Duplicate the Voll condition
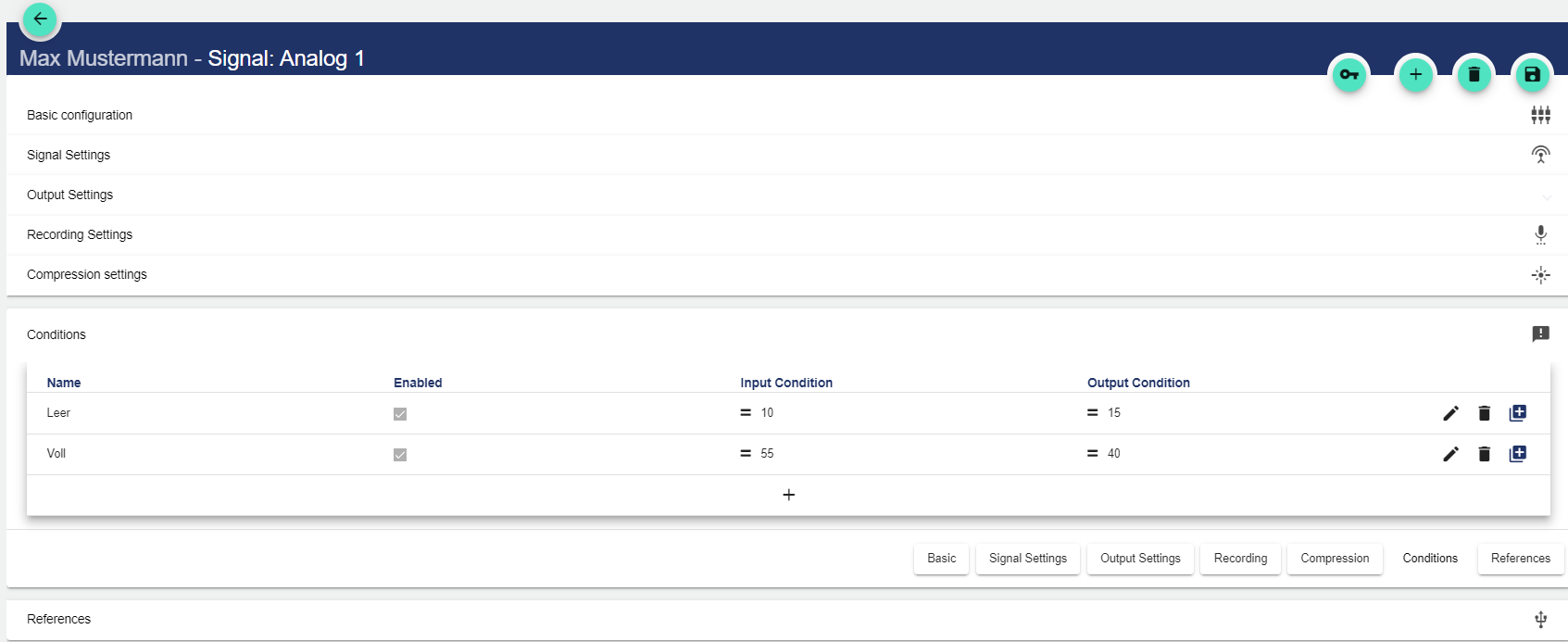Viewport: 1568px width, 642px height. [1517, 454]
